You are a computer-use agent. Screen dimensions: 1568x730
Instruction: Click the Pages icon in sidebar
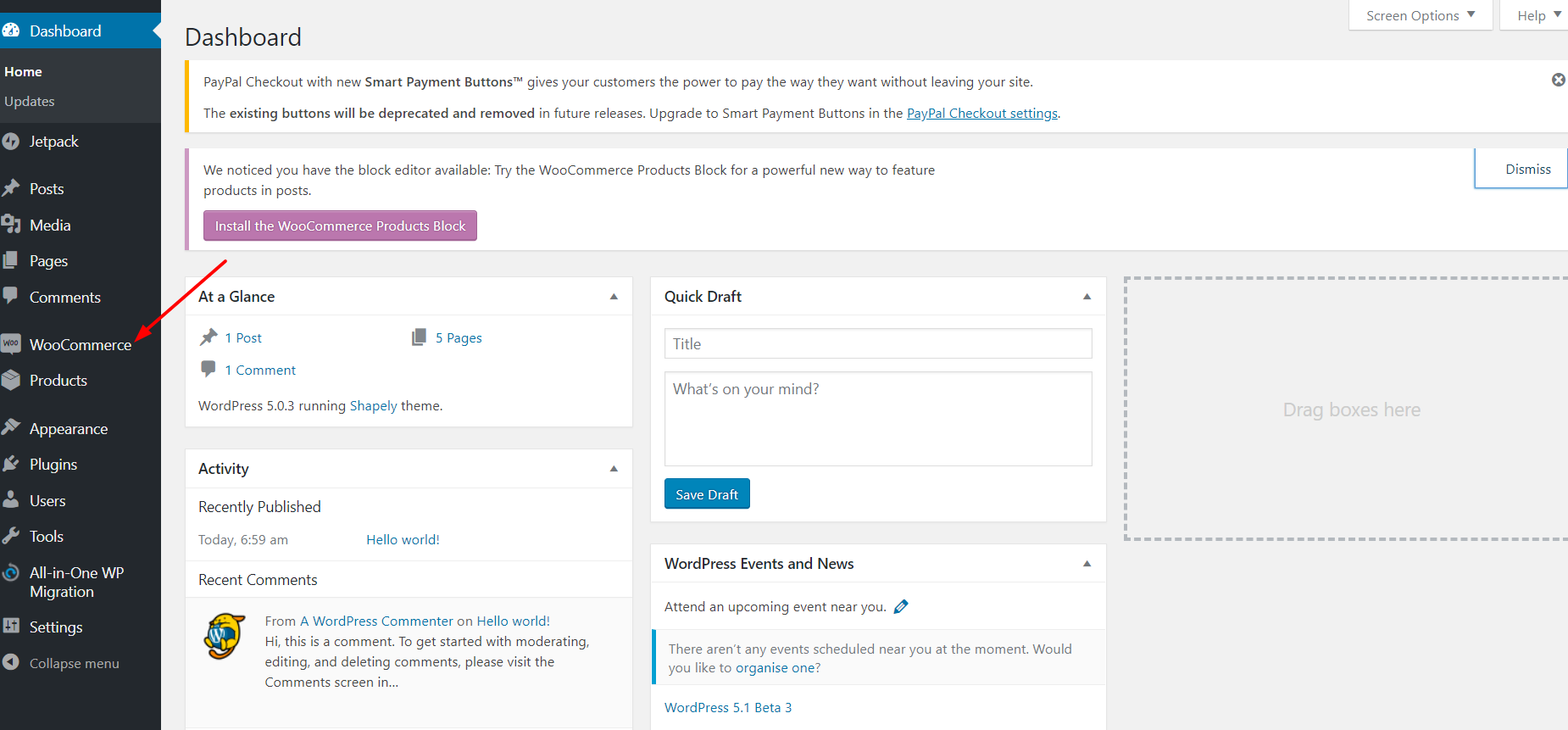click(10, 261)
